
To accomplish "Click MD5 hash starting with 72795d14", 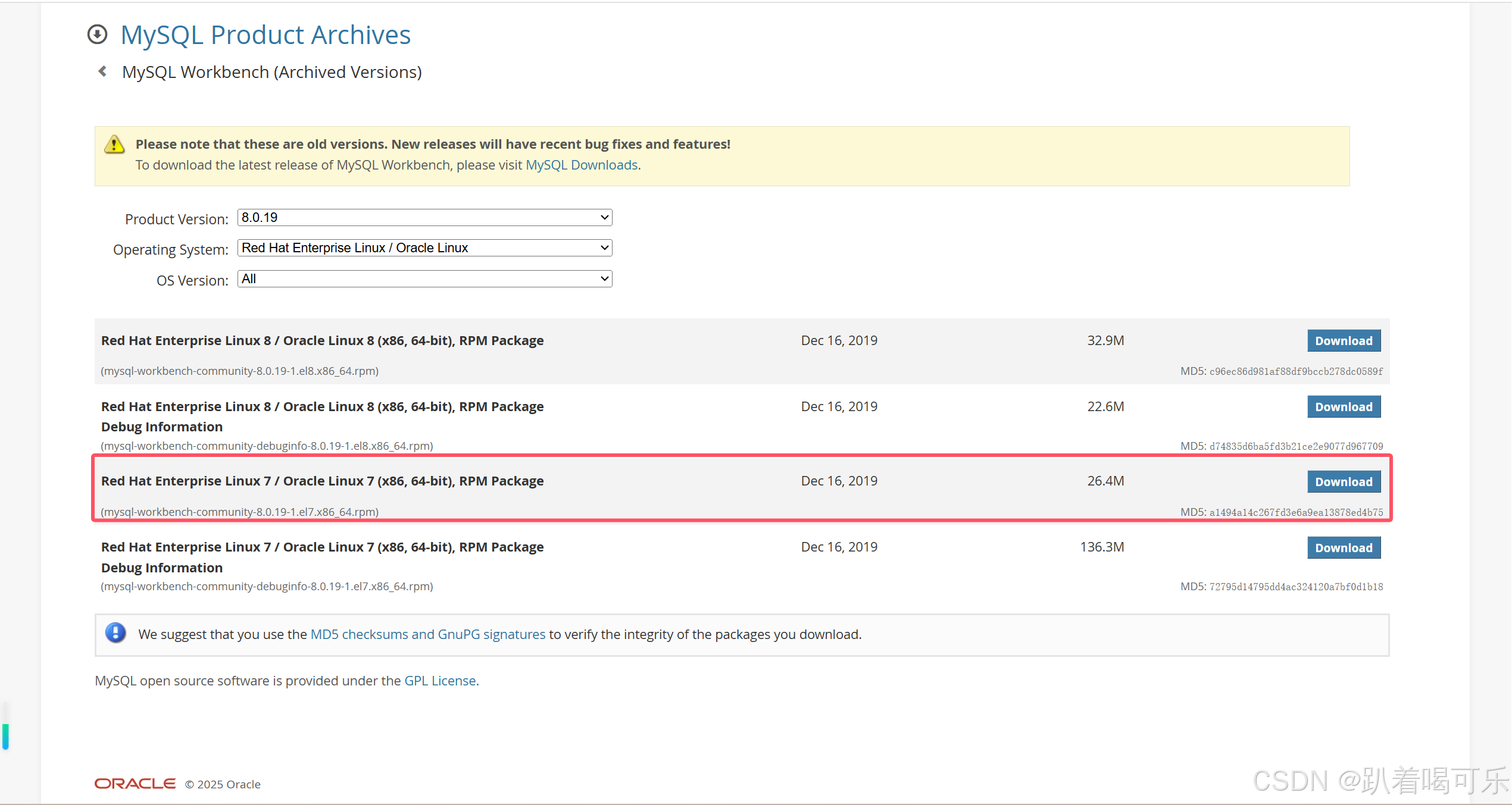I will pyautogui.click(x=1297, y=587).
